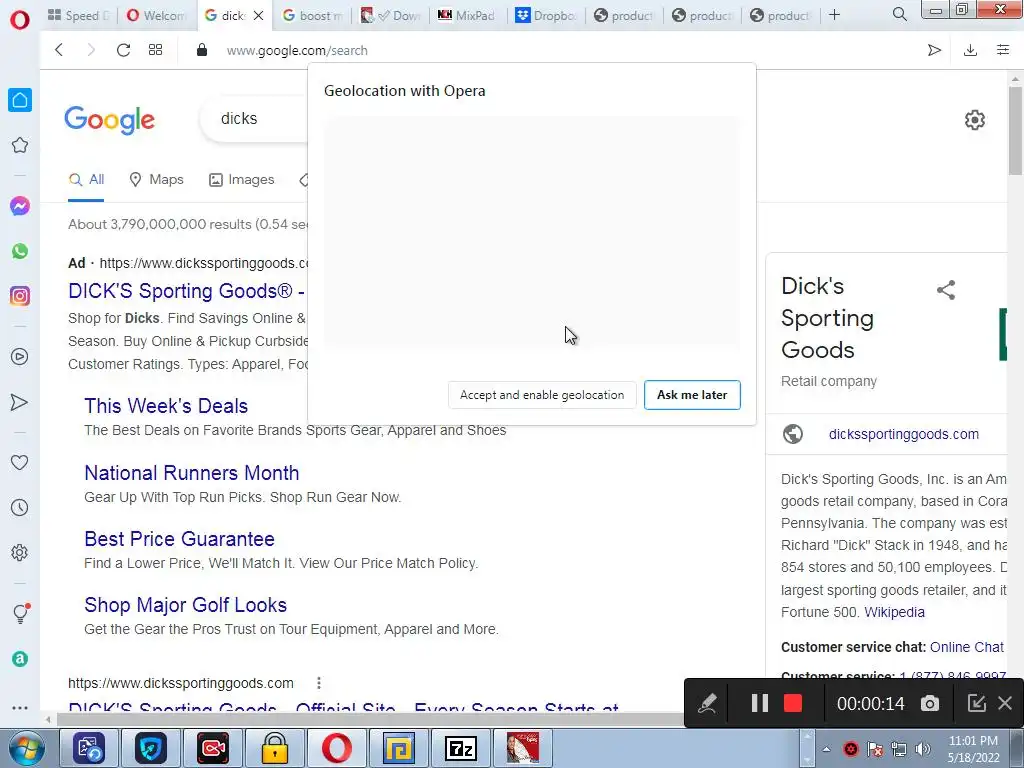
Task: Open Bookmarks star in sidebar
Action: tap(20, 145)
